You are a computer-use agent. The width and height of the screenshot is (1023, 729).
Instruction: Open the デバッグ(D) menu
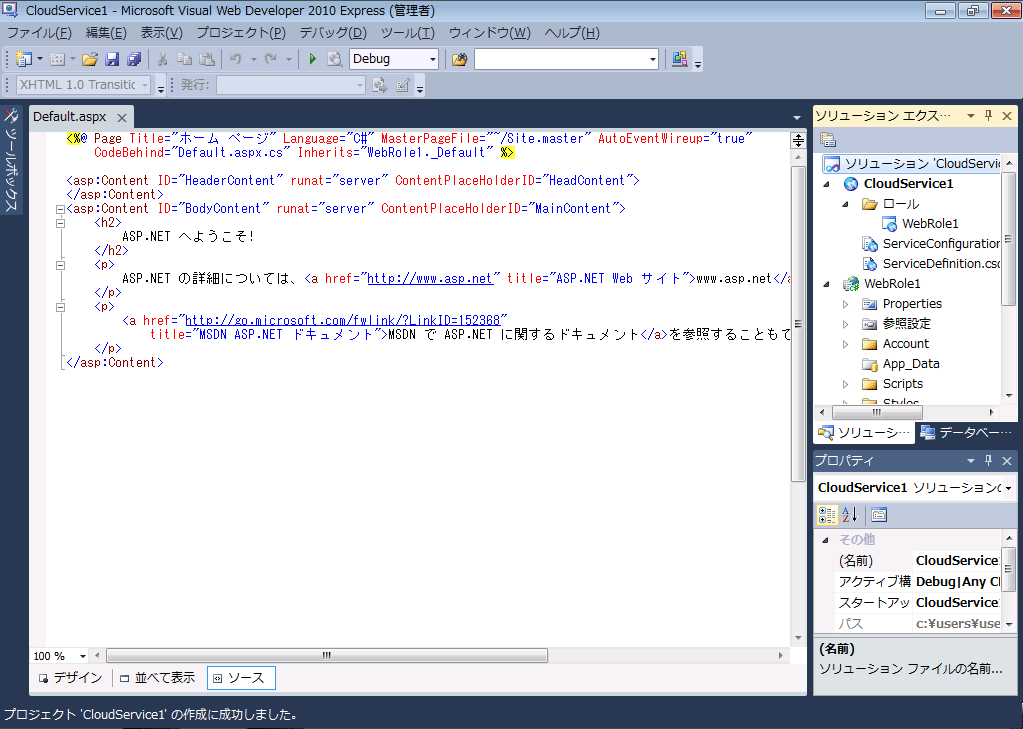click(333, 33)
